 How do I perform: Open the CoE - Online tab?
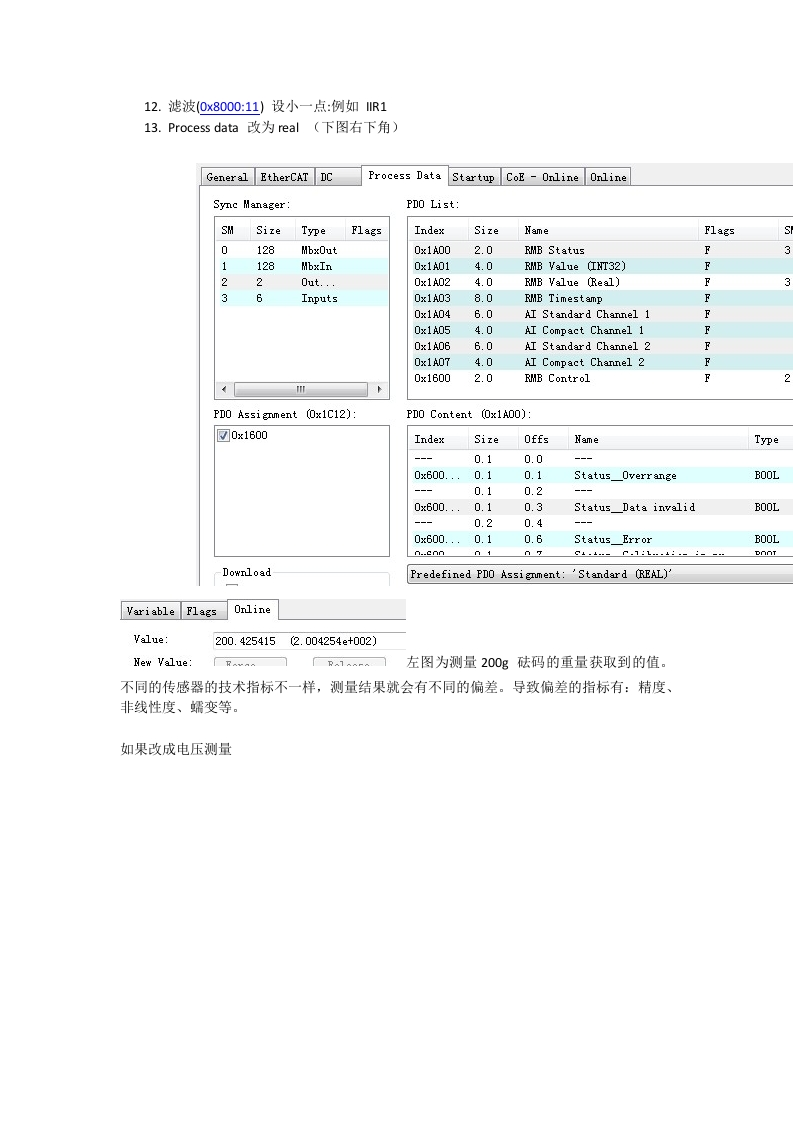(541, 177)
